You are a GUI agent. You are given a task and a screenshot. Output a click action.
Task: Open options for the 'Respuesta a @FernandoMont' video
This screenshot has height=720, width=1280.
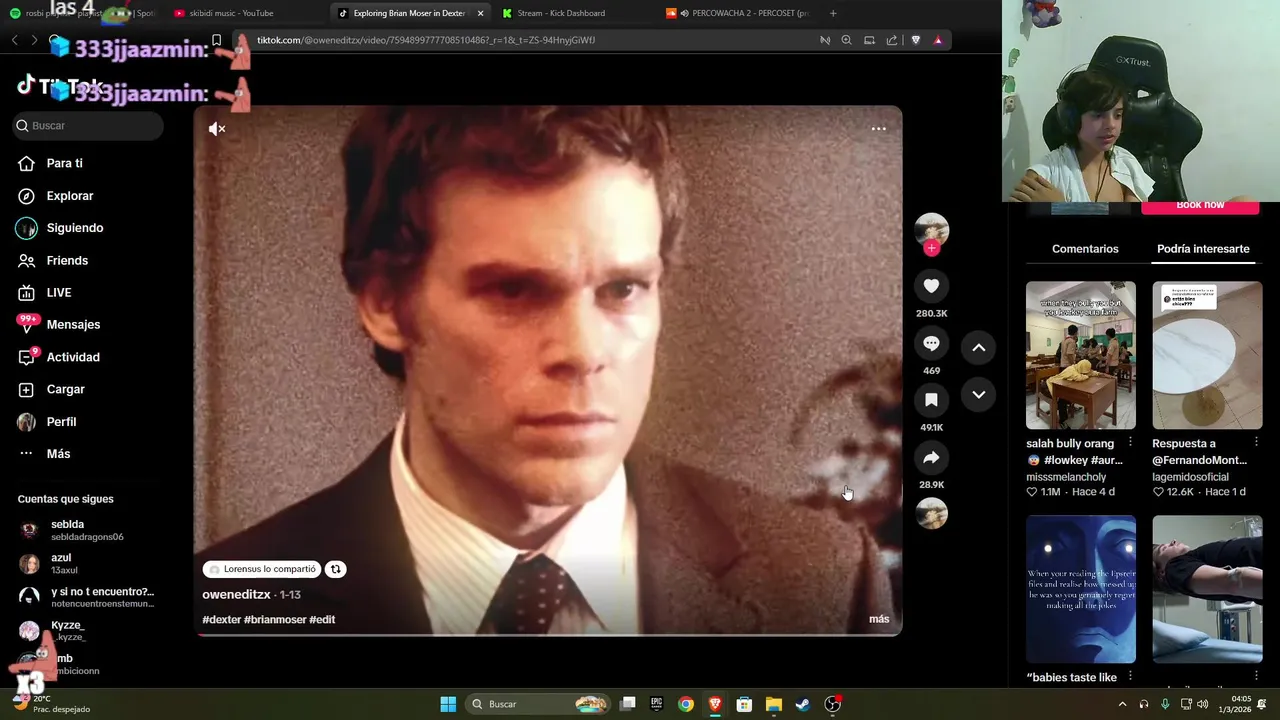1256,442
